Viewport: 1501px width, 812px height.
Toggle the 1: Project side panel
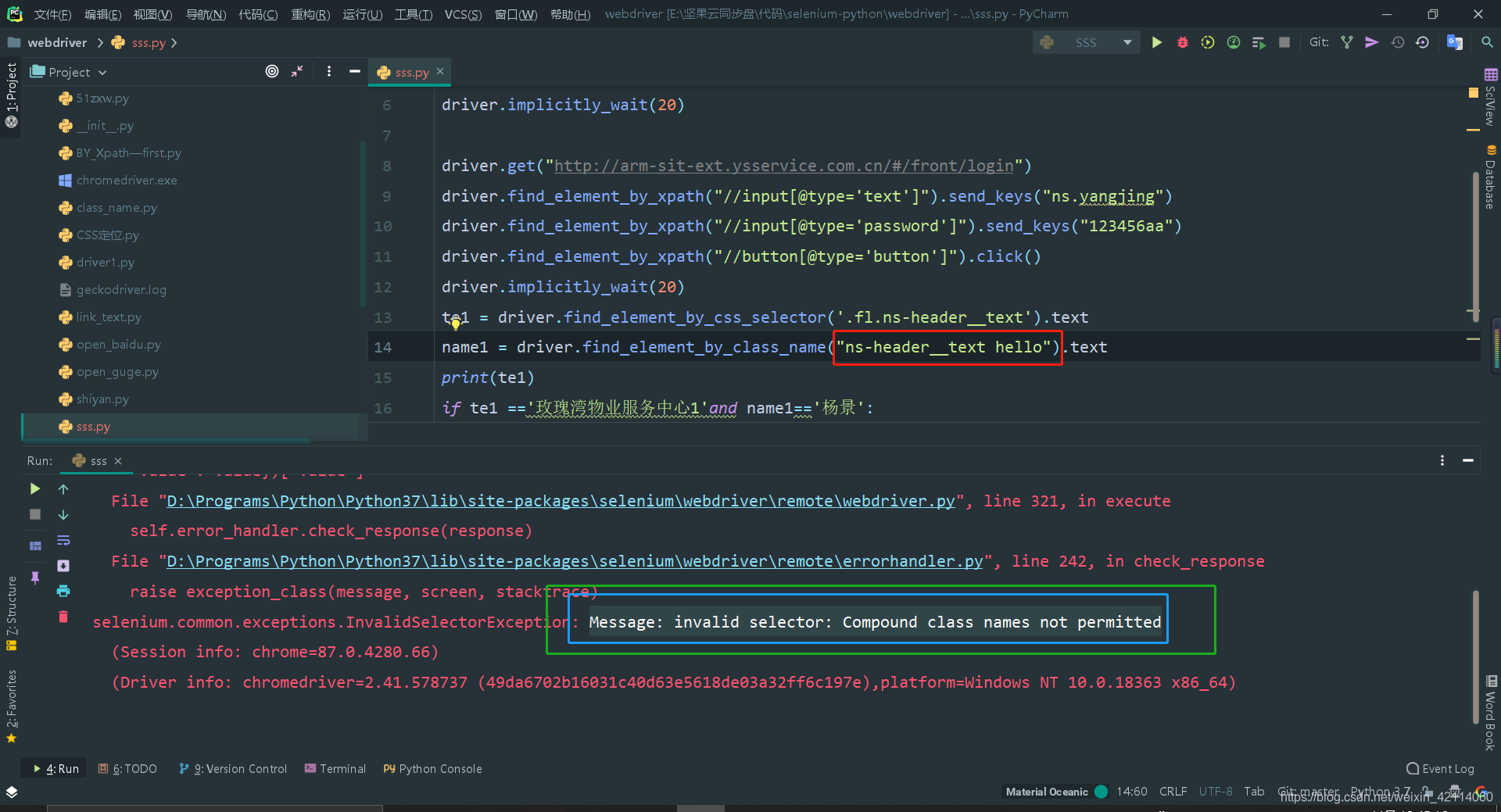pyautogui.click(x=11, y=95)
